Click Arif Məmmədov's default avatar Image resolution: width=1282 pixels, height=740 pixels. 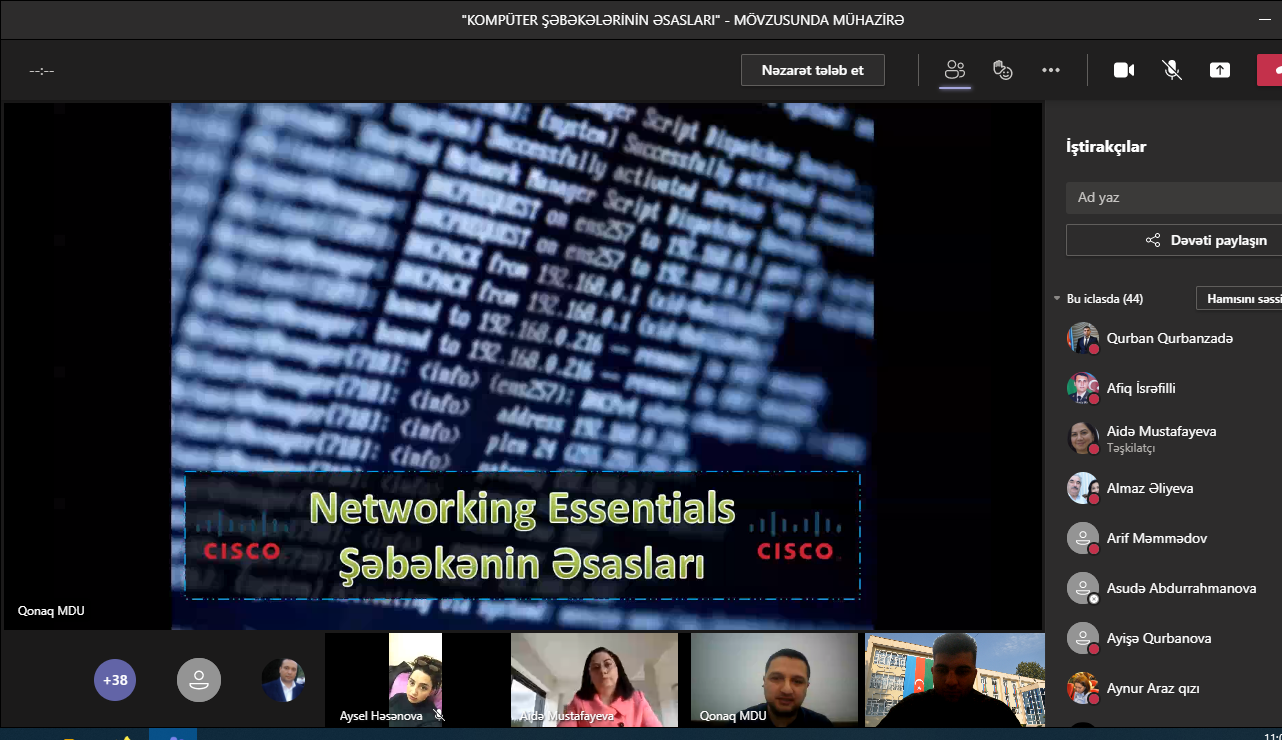(x=1082, y=538)
